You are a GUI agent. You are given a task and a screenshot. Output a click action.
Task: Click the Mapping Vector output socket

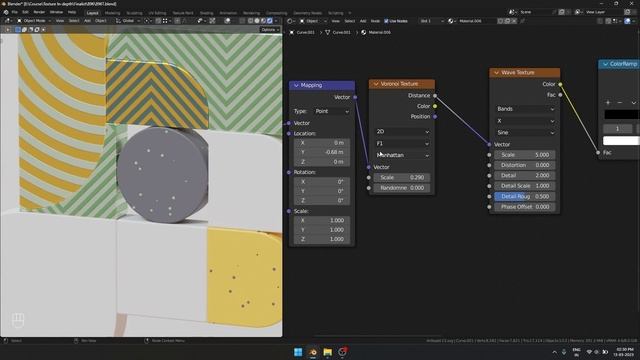355,97
